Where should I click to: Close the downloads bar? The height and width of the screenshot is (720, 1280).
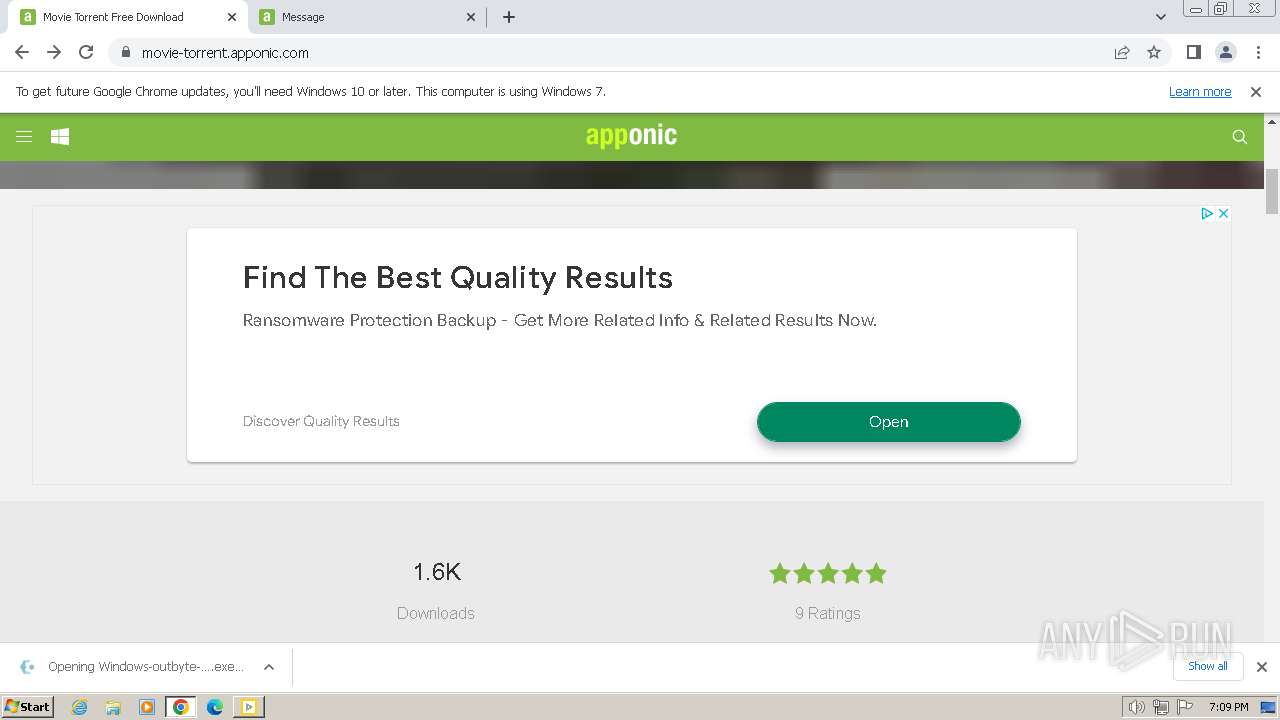tap(1262, 667)
